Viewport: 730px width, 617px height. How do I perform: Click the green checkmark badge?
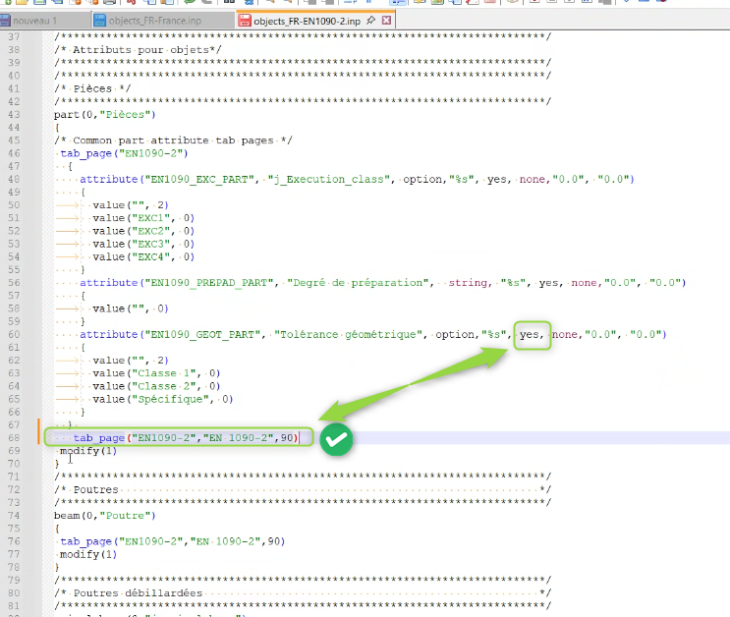pyautogui.click(x=337, y=440)
